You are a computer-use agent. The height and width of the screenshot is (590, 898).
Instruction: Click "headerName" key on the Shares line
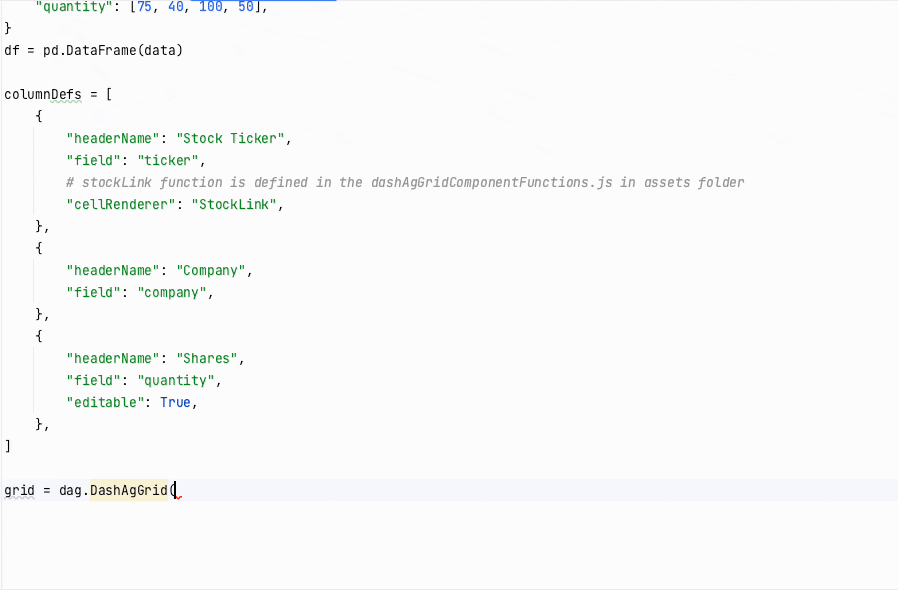(x=113, y=359)
